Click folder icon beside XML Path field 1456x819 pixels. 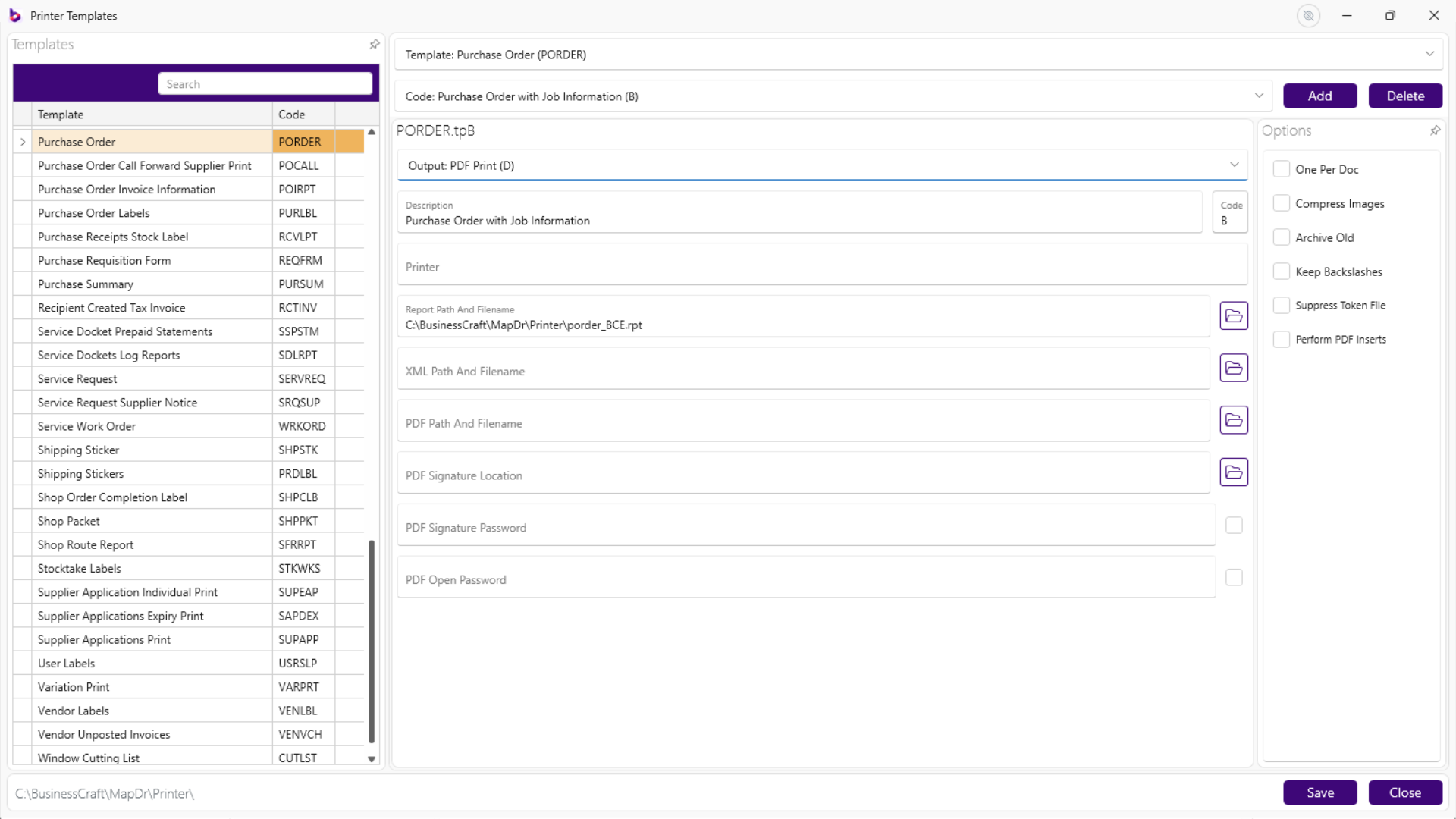(1233, 368)
